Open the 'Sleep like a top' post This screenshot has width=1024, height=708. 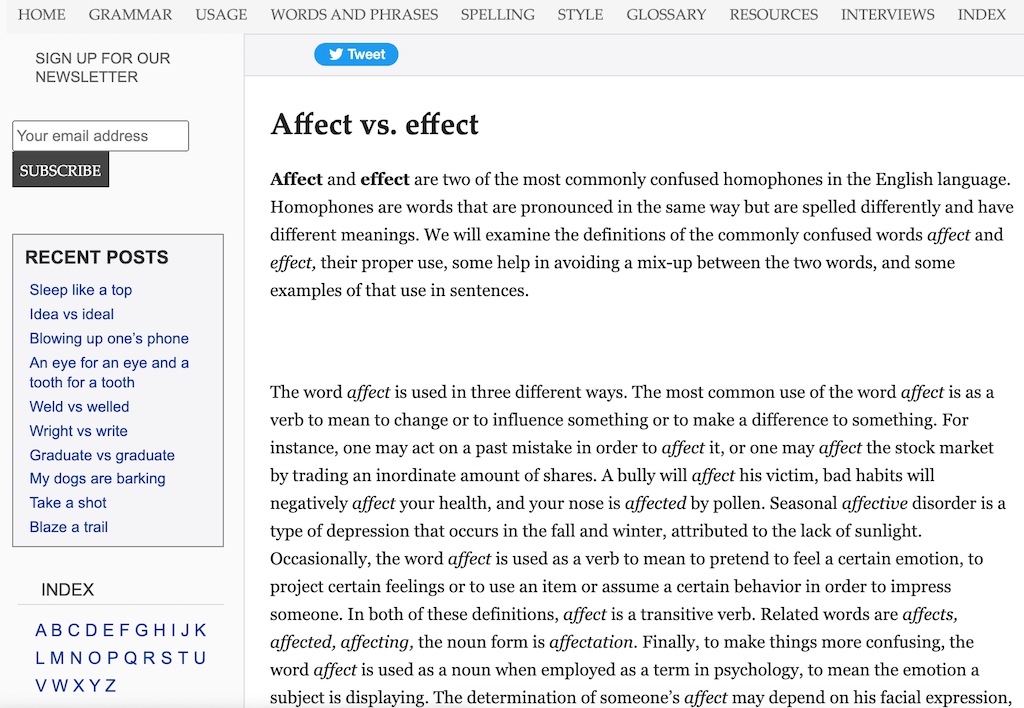click(81, 290)
